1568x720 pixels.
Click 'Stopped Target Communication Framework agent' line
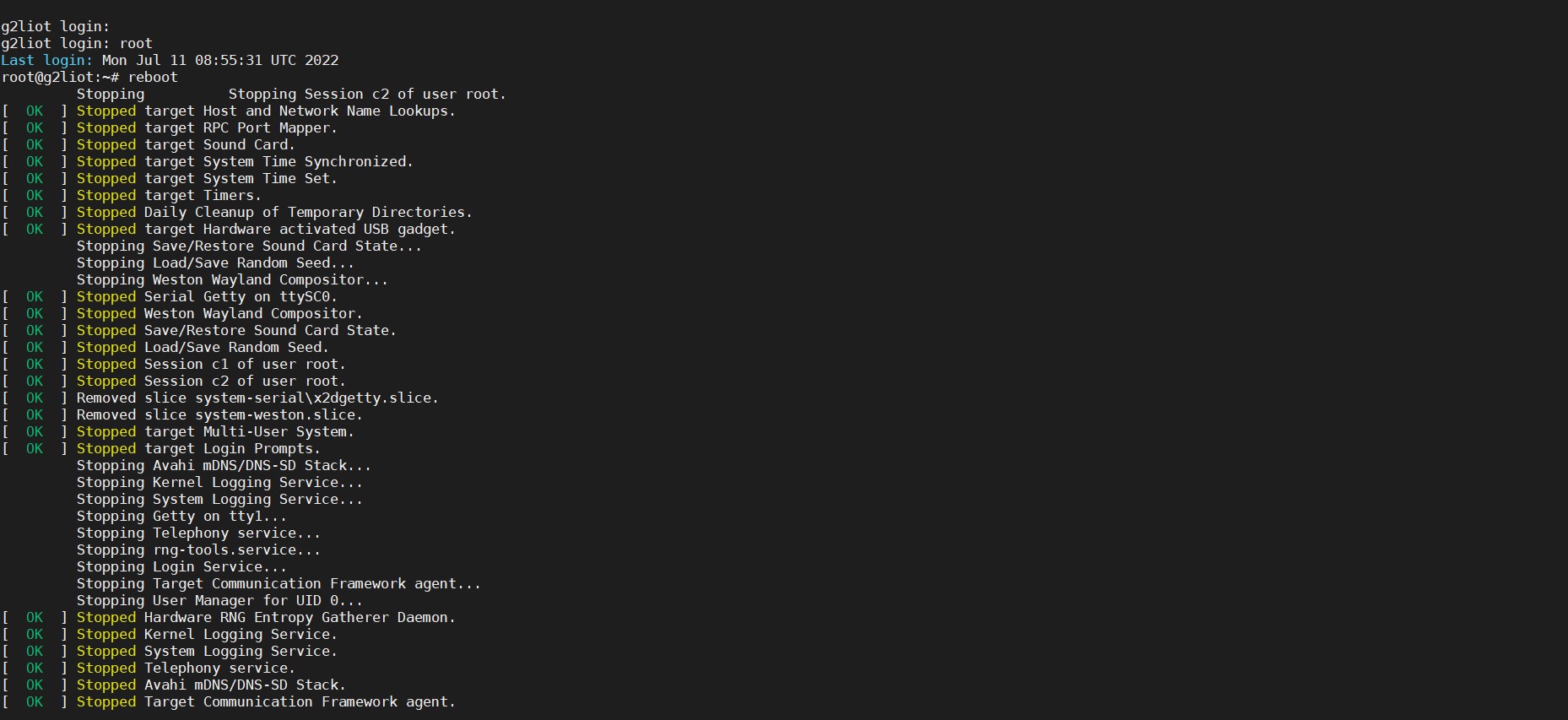[266, 701]
